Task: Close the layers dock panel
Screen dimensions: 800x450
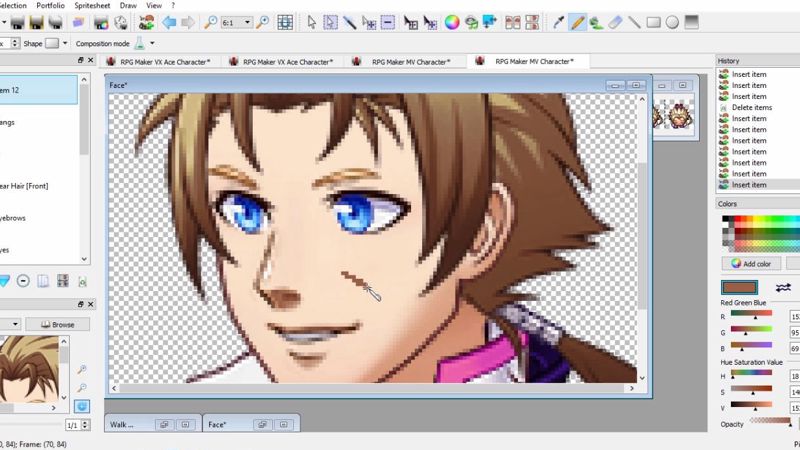Action: (91, 60)
